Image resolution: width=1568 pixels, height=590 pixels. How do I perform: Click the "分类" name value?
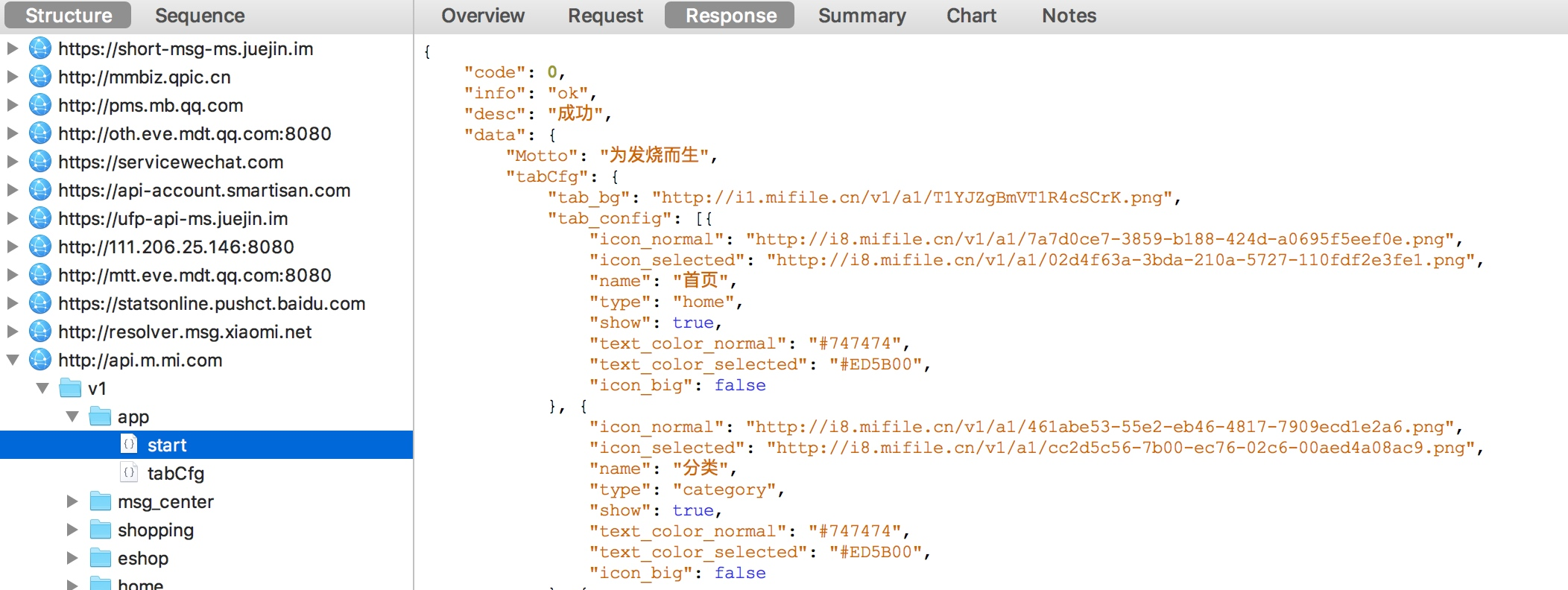701,469
